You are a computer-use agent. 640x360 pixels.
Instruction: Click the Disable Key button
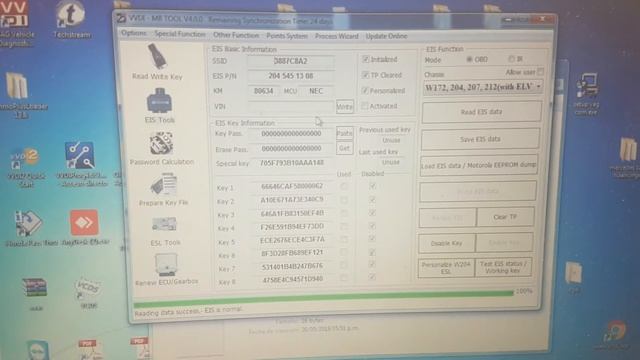pyautogui.click(x=447, y=243)
